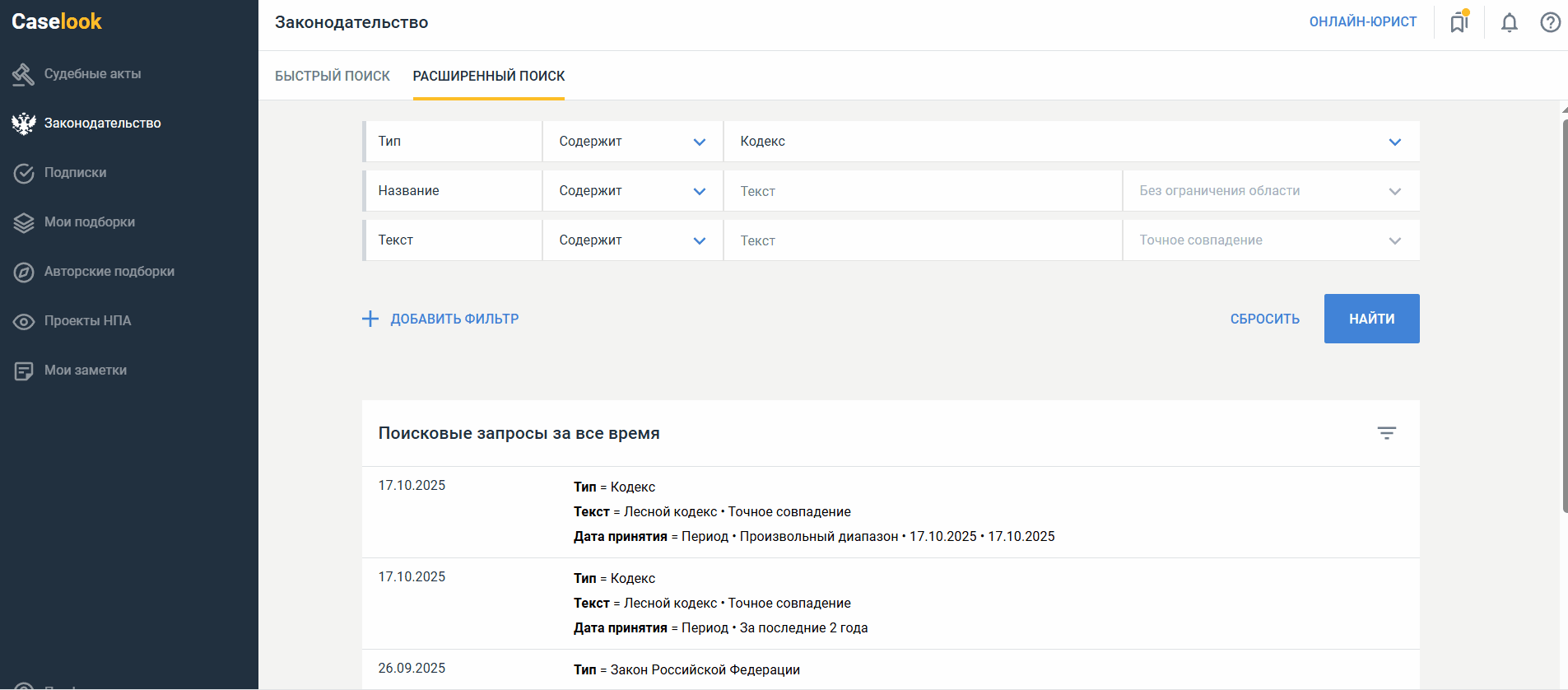Viewport: 1568px width, 690px height.
Task: Open Подписки via its checkmark icon
Action: pyautogui.click(x=23, y=173)
